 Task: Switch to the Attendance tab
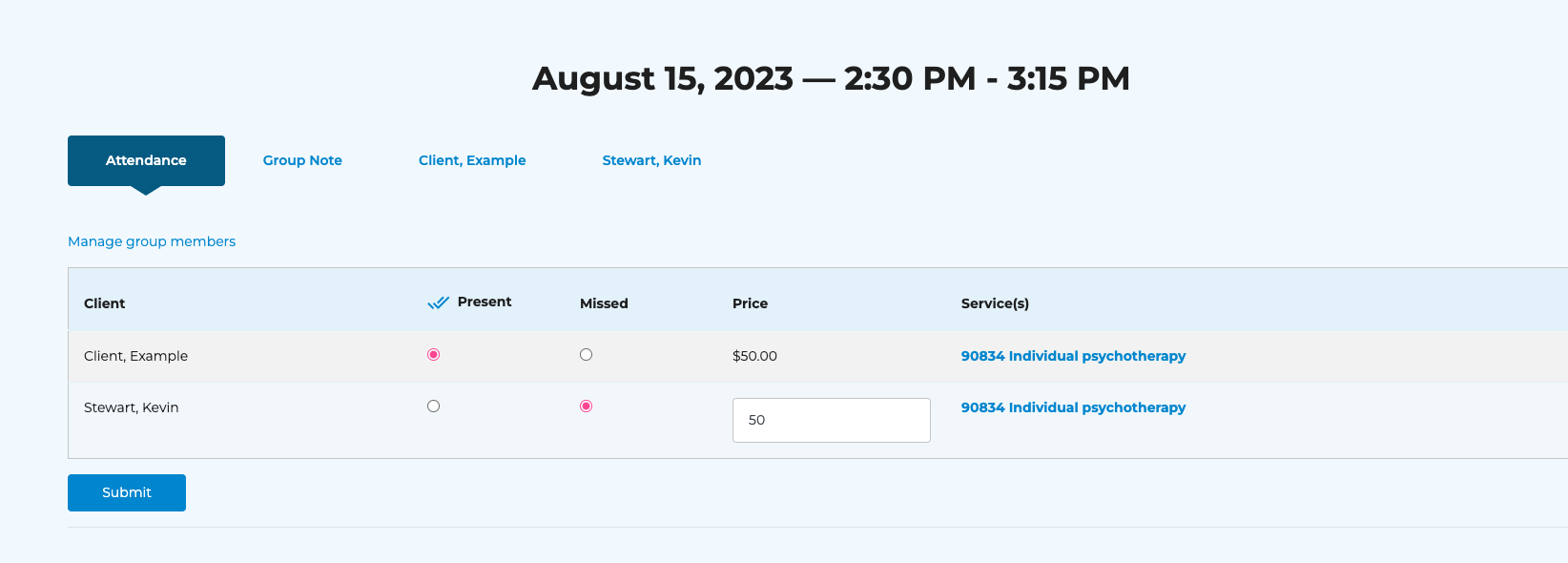[146, 160]
